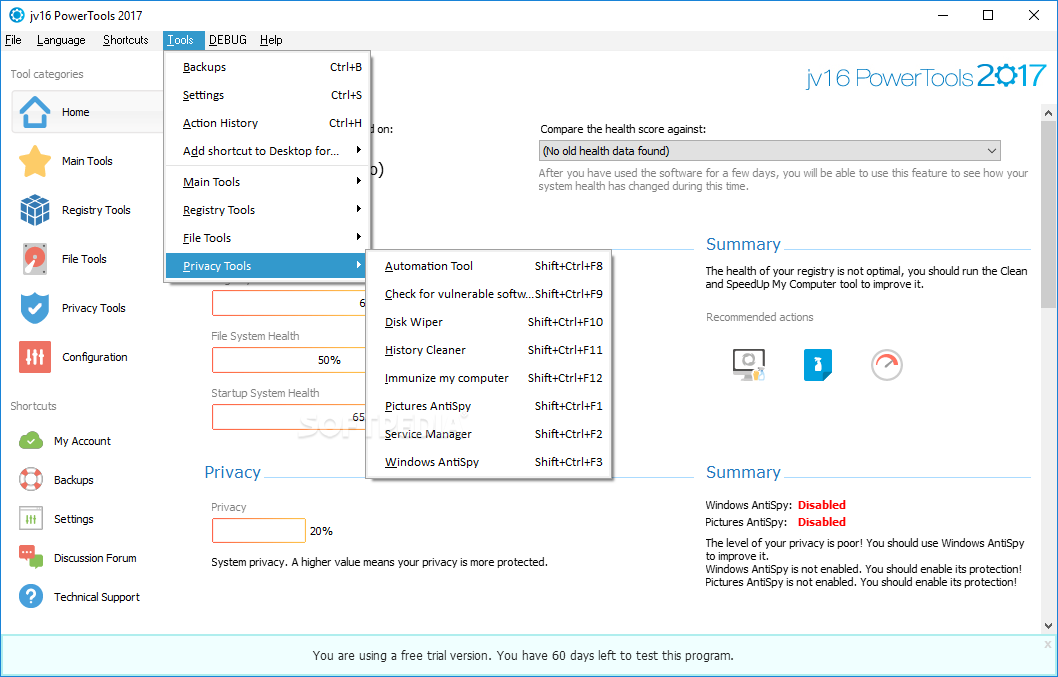Select Check for vulnerable software entry
The height and width of the screenshot is (677, 1058).
coord(489,294)
